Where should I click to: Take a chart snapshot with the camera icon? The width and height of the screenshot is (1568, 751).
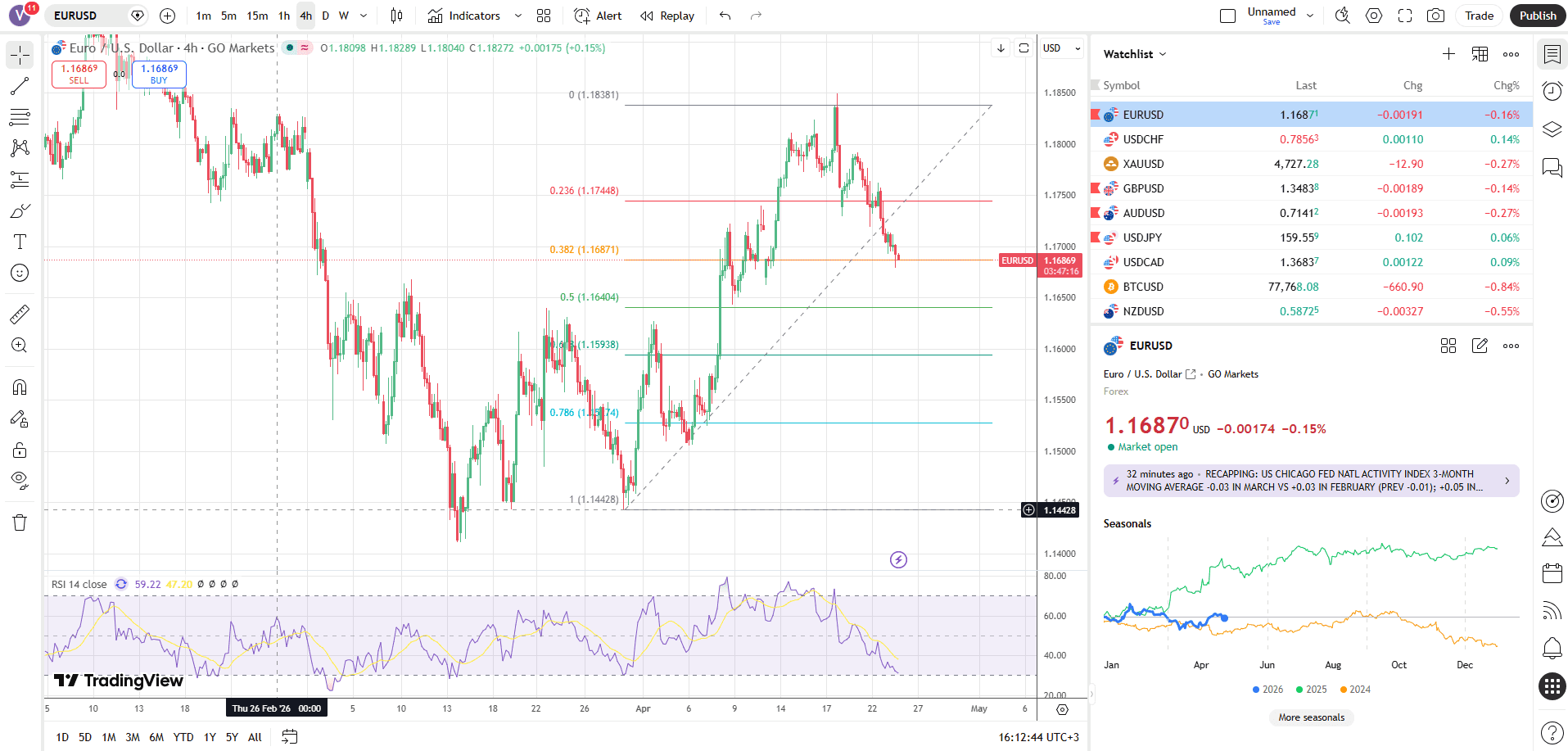tap(1436, 15)
